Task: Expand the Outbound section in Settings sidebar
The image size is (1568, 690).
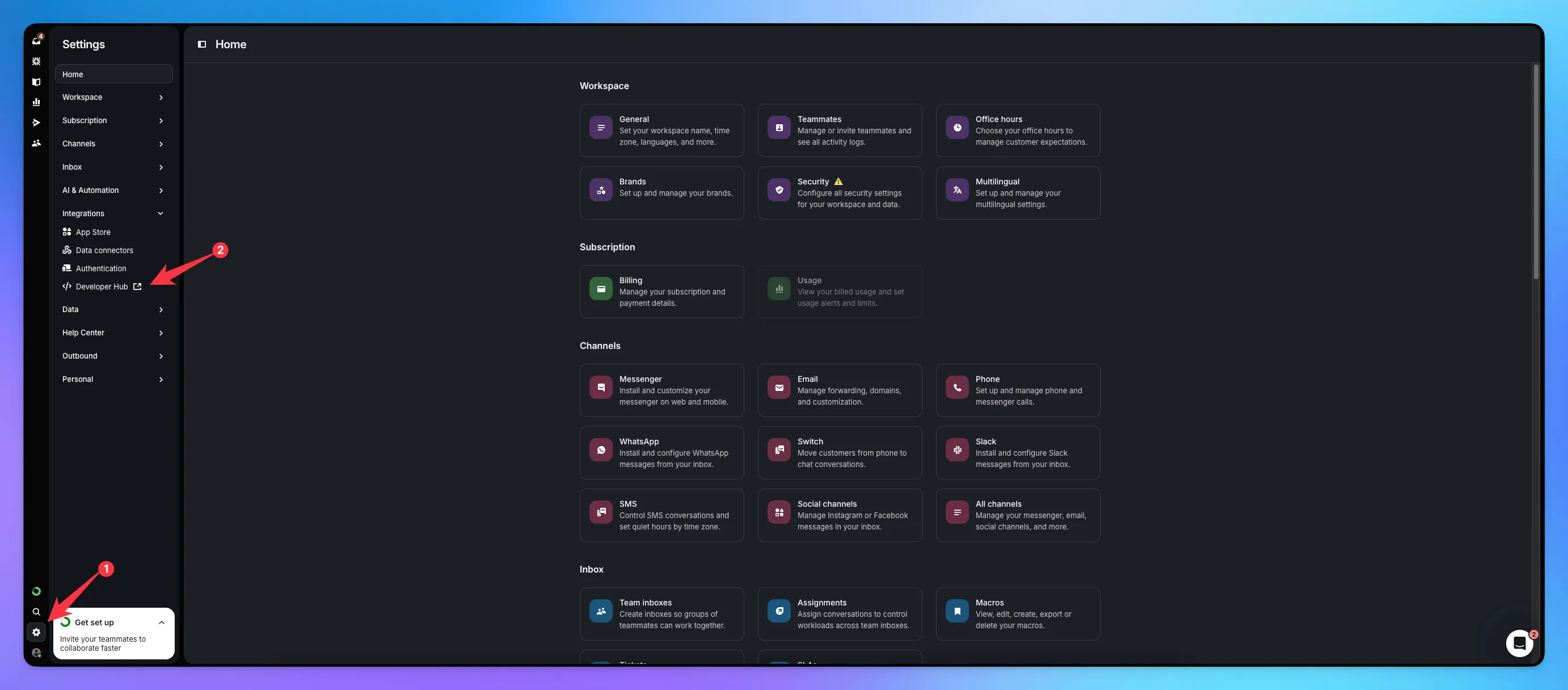Action: pyautogui.click(x=113, y=356)
